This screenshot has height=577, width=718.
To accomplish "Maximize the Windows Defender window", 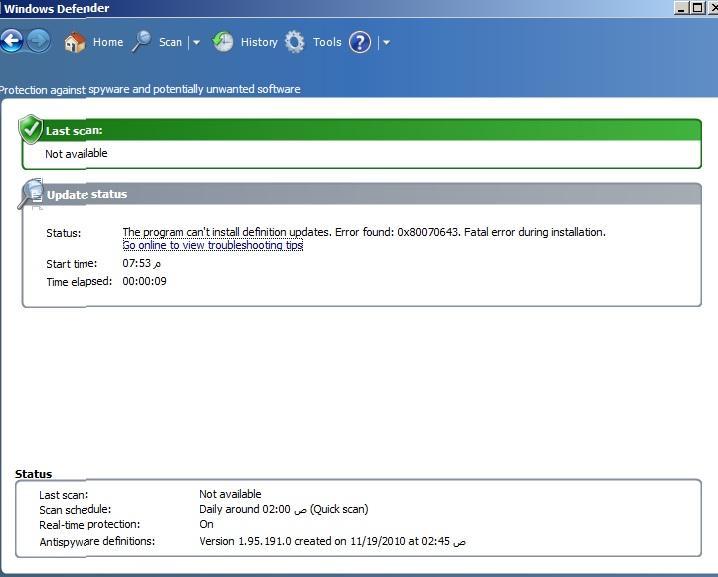I will [x=697, y=8].
